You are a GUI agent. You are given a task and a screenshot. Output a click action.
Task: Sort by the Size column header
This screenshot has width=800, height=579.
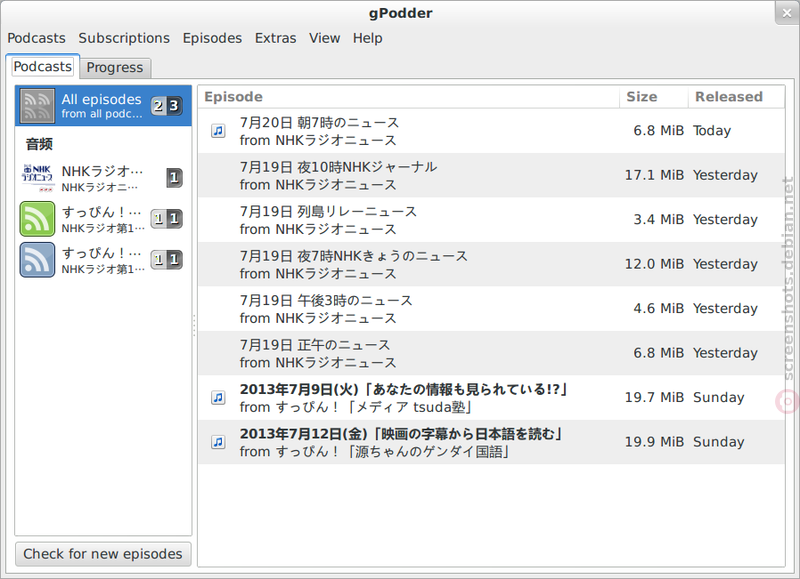tap(654, 97)
